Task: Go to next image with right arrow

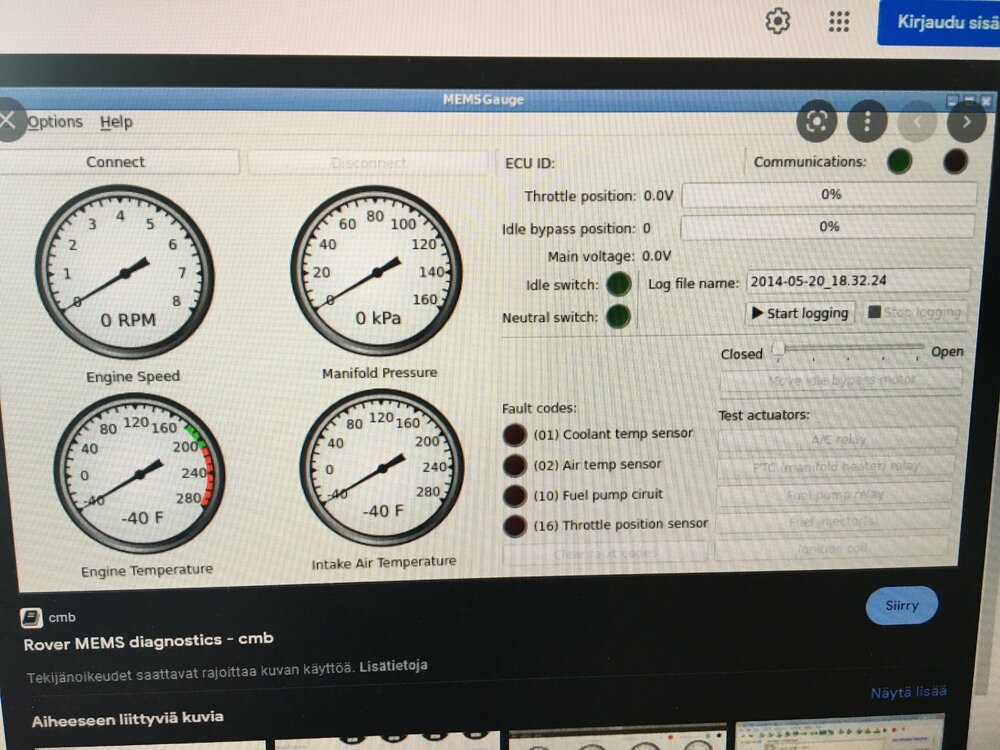Action: click(x=966, y=122)
